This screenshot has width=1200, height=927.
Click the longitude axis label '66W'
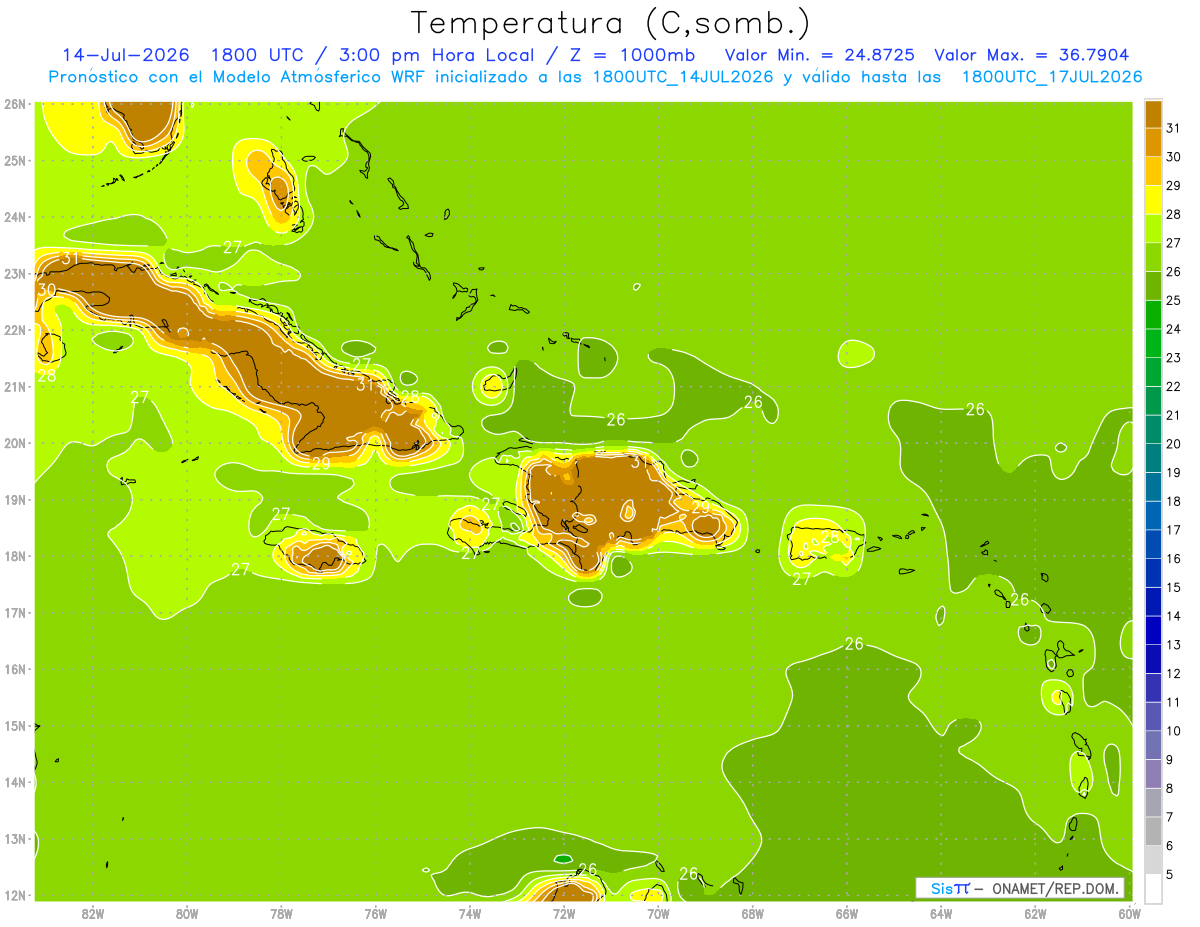(847, 913)
